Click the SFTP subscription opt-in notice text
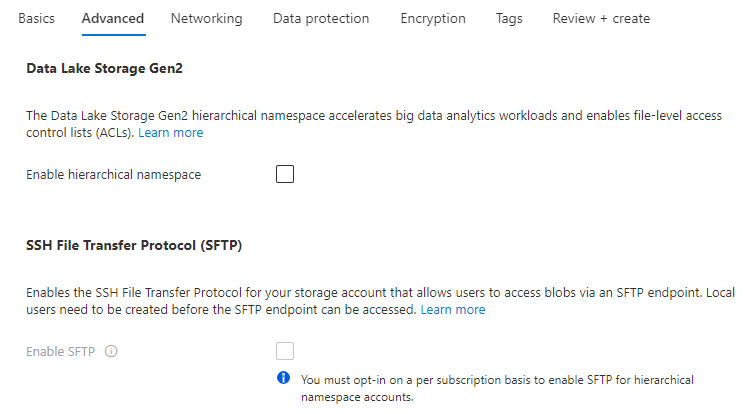752x414 pixels. (497, 388)
